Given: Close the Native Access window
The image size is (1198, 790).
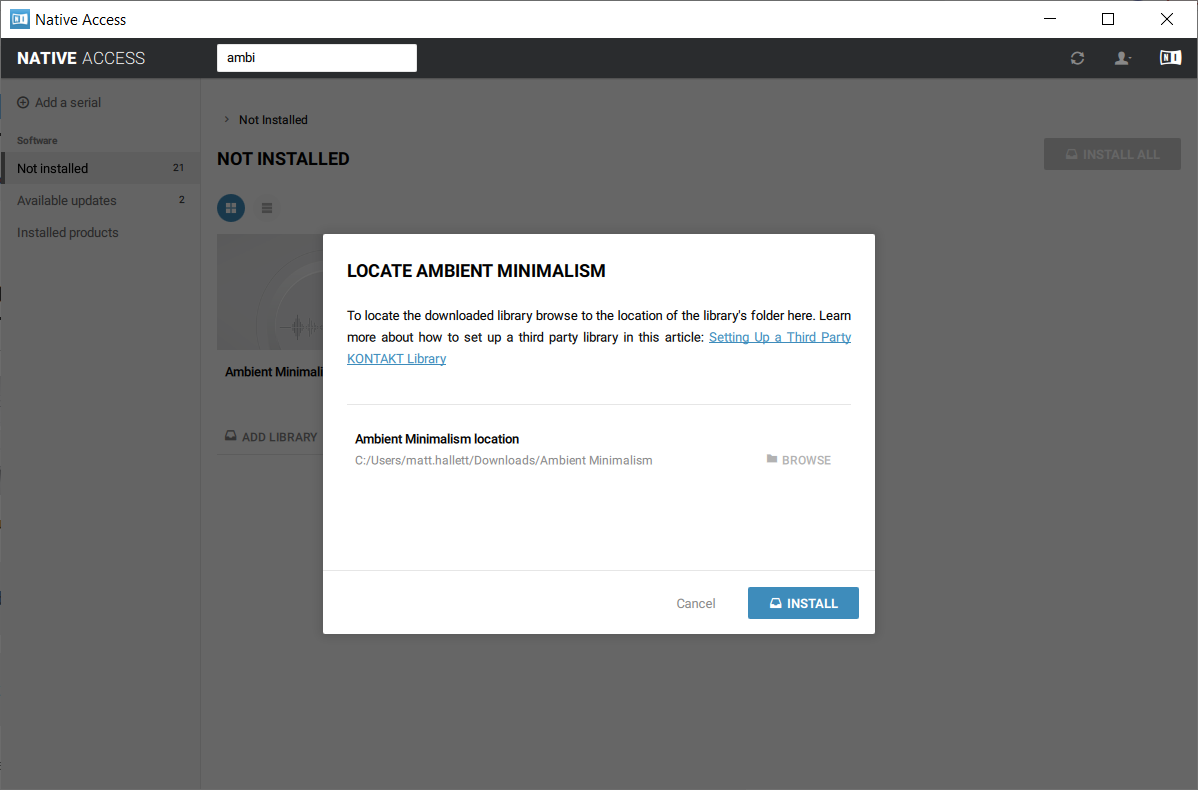Looking at the screenshot, I should (1166, 19).
